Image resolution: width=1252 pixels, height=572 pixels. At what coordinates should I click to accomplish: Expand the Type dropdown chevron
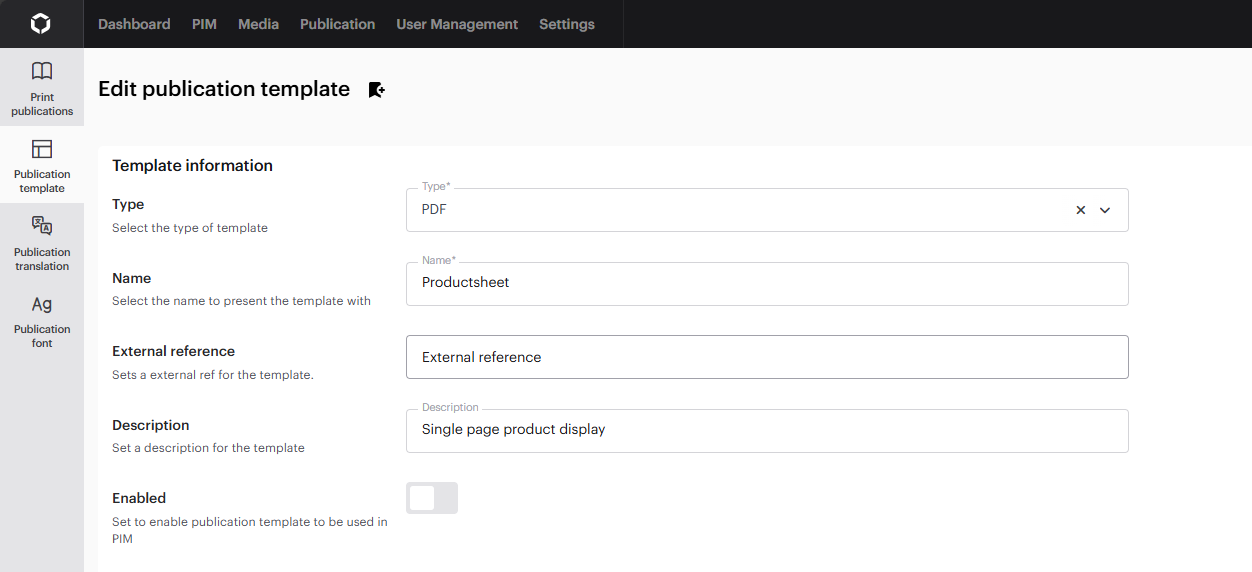click(x=1105, y=210)
